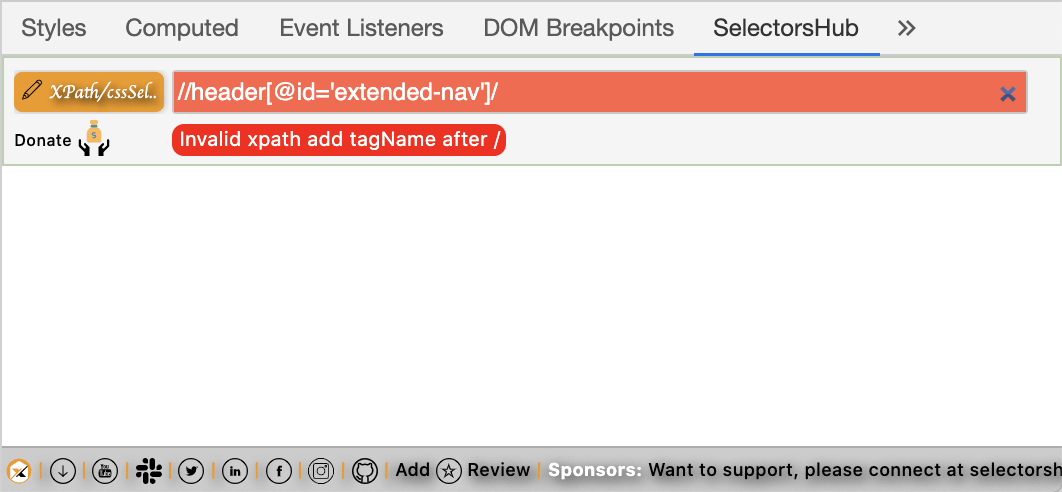Open the Computed tab

182,28
